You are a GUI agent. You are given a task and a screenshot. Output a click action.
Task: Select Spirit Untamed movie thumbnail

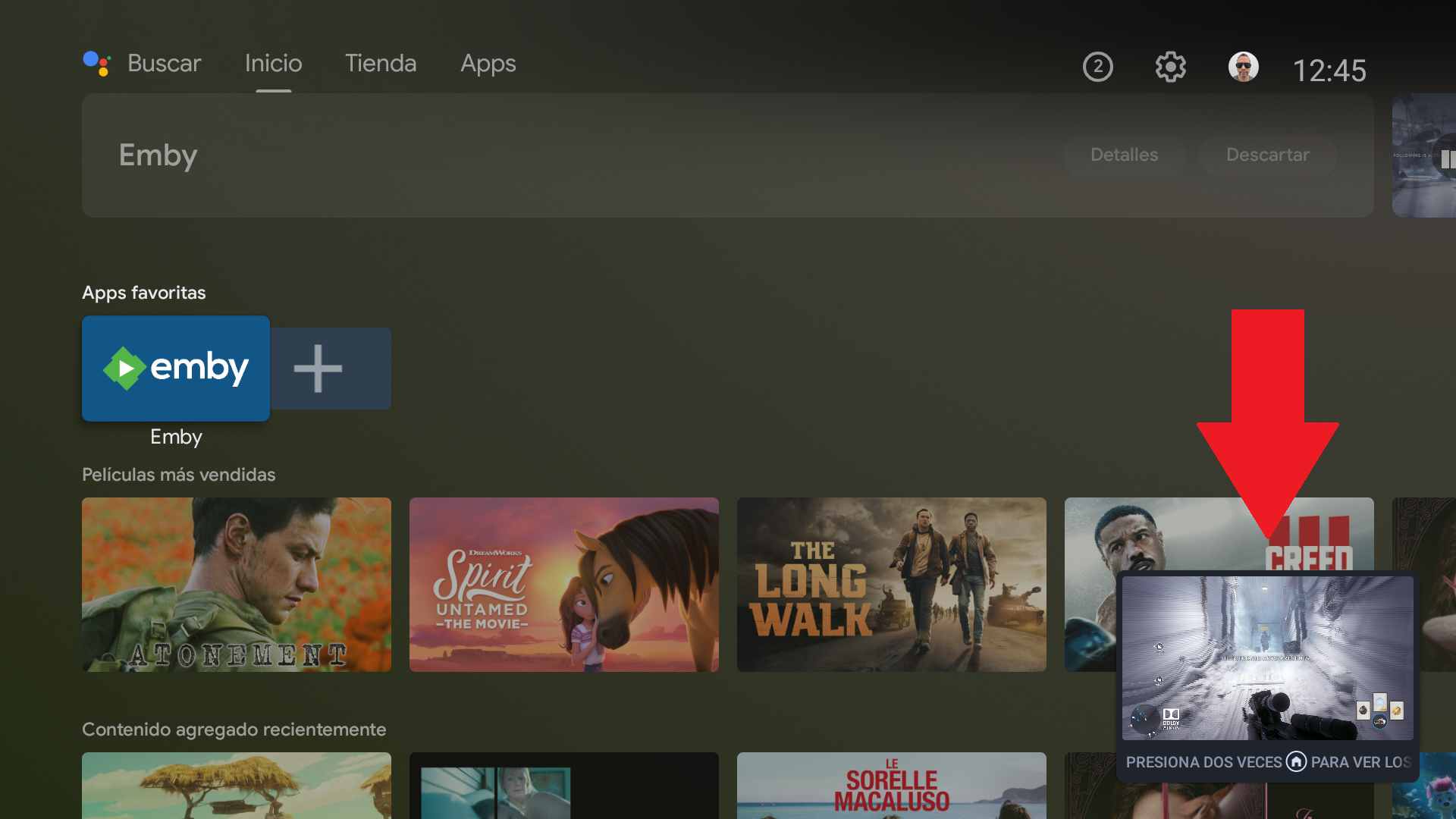click(x=563, y=584)
